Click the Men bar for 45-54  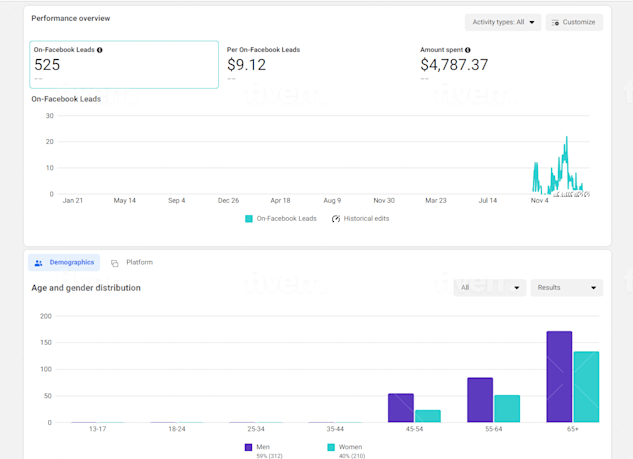401,408
